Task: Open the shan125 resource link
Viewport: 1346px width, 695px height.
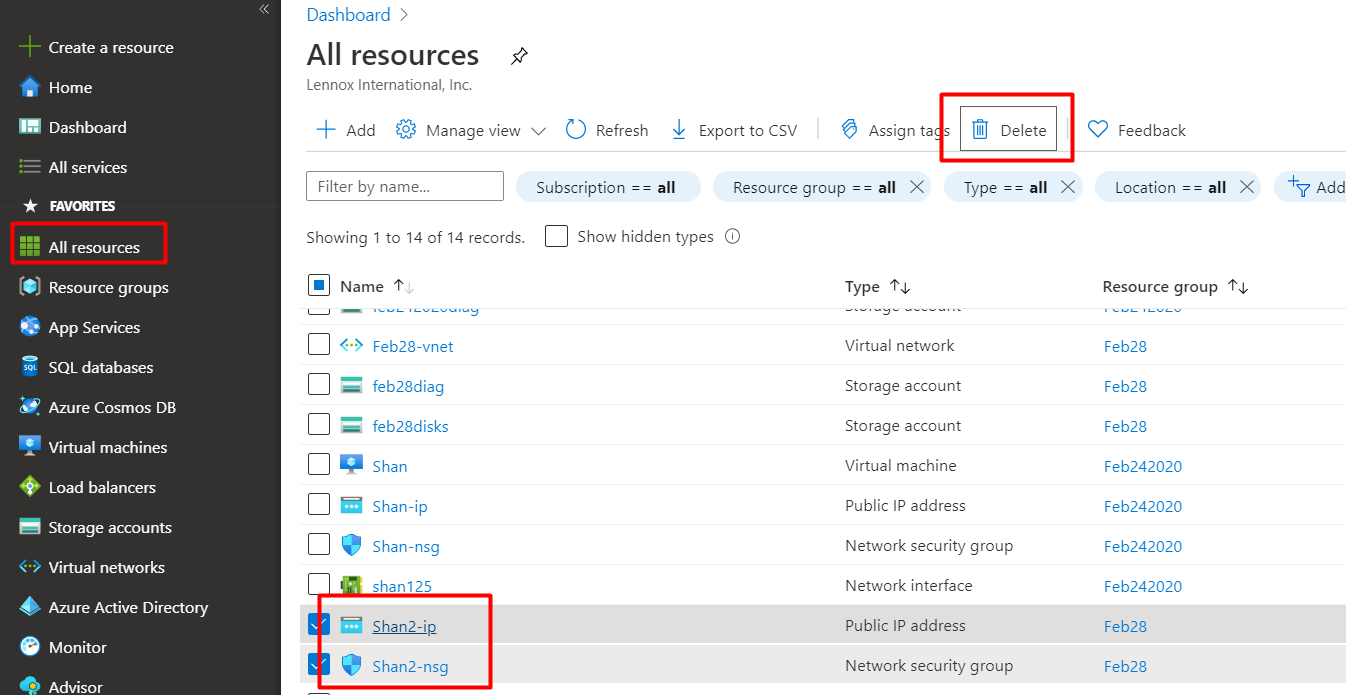Action: point(402,586)
